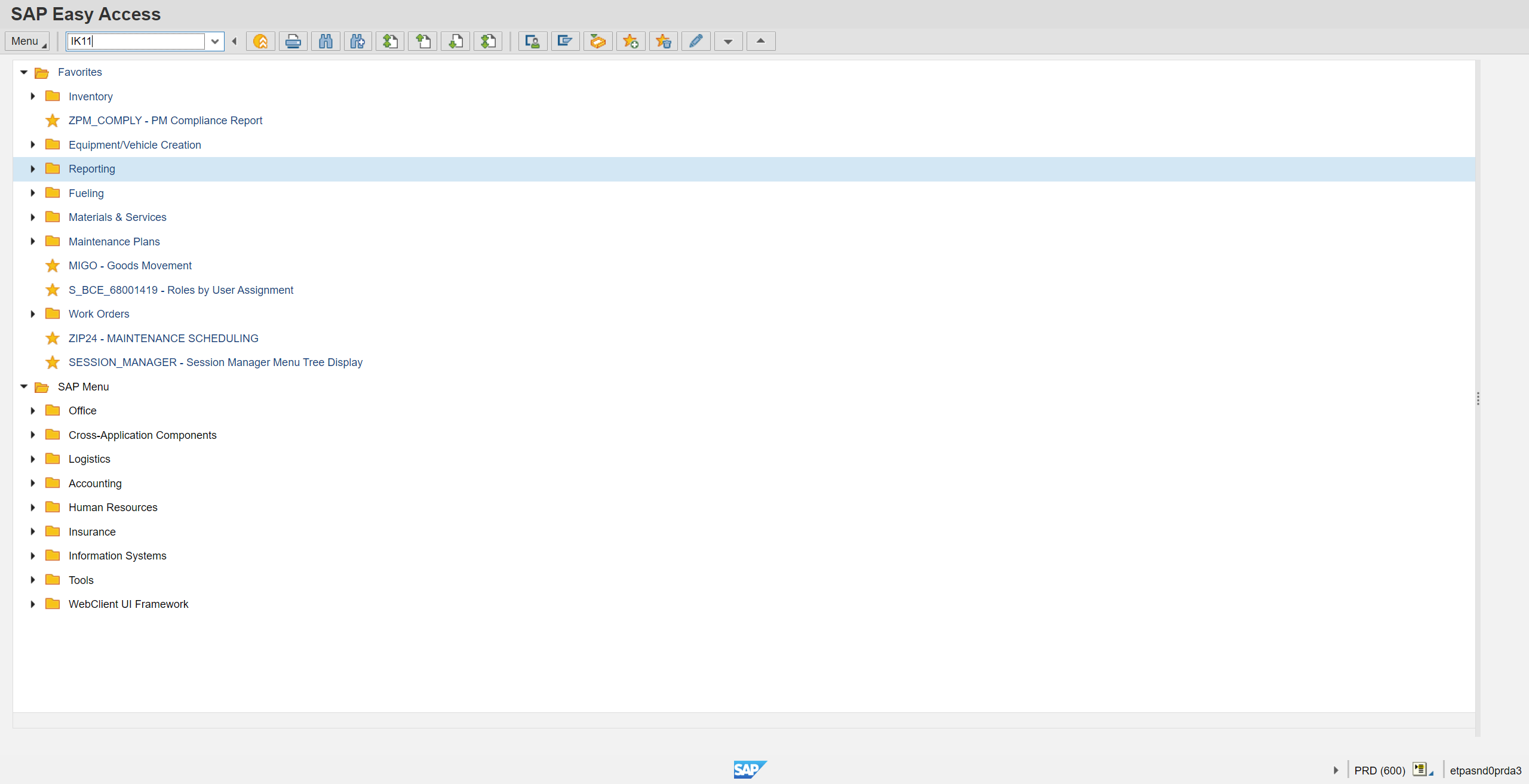Collapse the Favorites root folder
The width and height of the screenshot is (1529, 784).
point(24,72)
